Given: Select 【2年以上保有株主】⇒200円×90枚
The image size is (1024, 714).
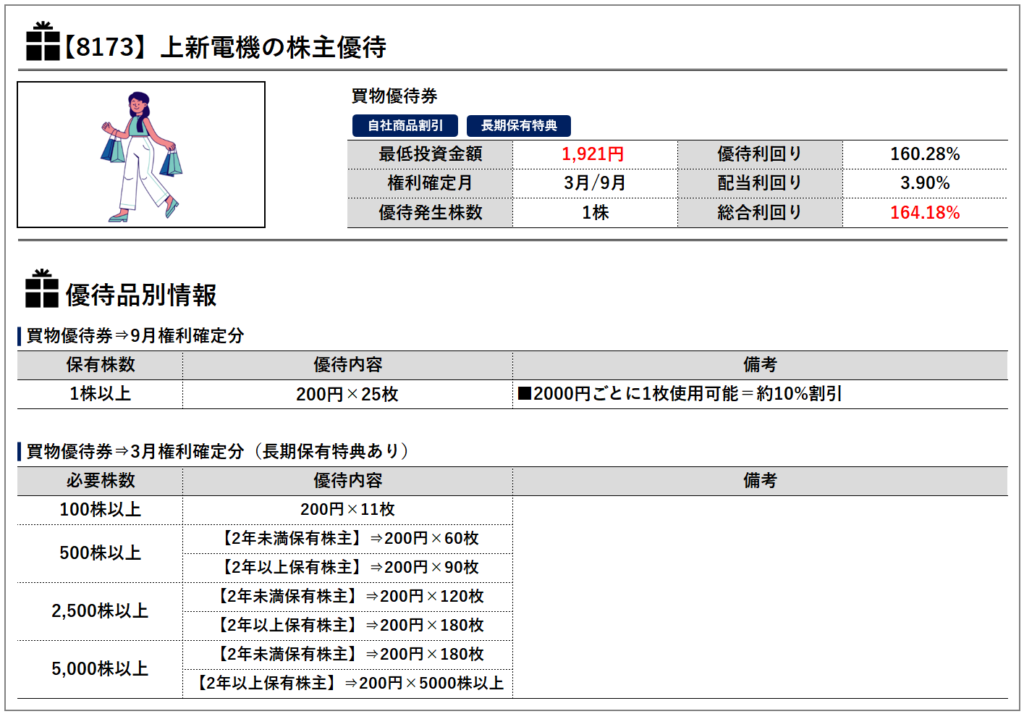Looking at the screenshot, I should [x=347, y=567].
